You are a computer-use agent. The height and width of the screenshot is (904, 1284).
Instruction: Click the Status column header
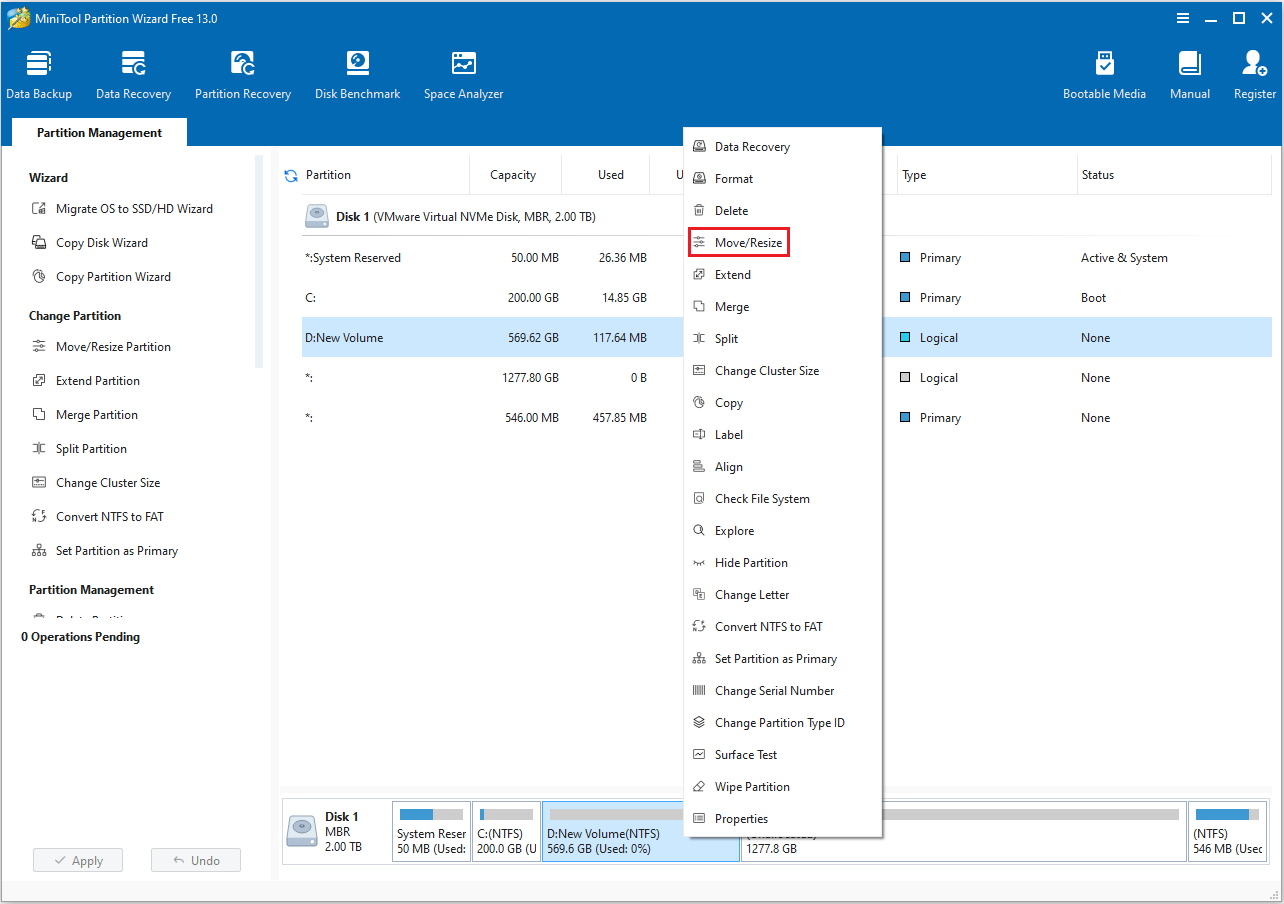(x=1173, y=175)
